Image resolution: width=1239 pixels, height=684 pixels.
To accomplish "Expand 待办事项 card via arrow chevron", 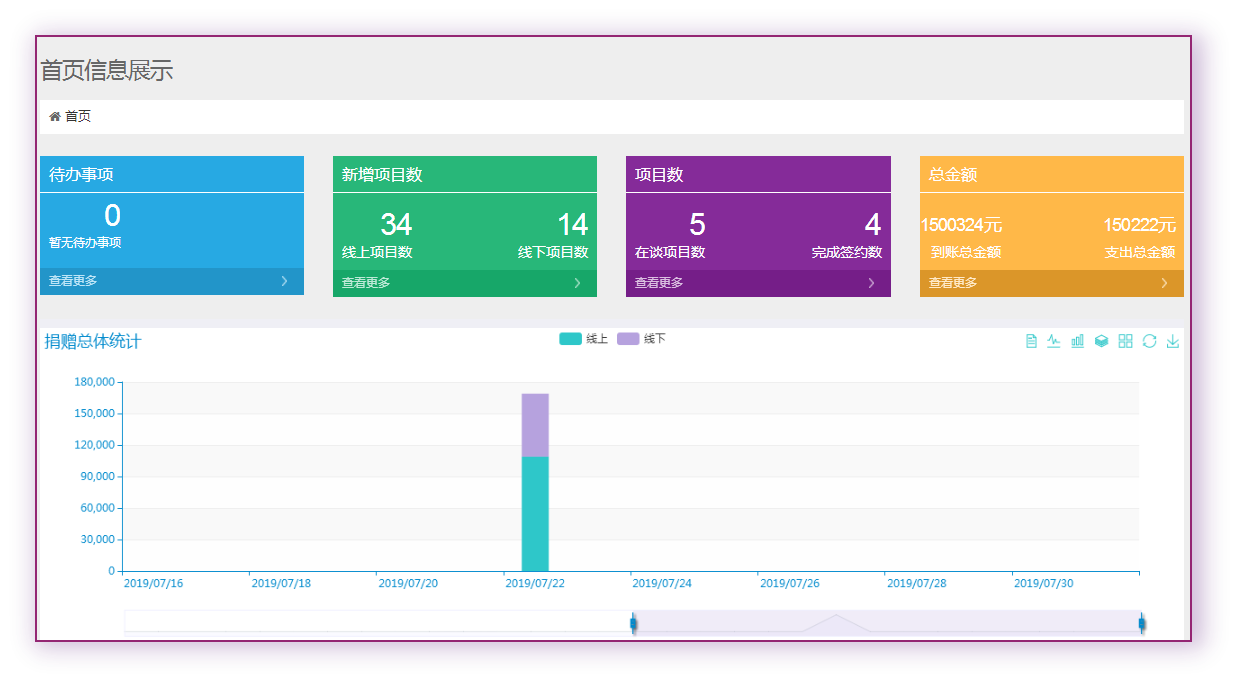I will [x=284, y=281].
